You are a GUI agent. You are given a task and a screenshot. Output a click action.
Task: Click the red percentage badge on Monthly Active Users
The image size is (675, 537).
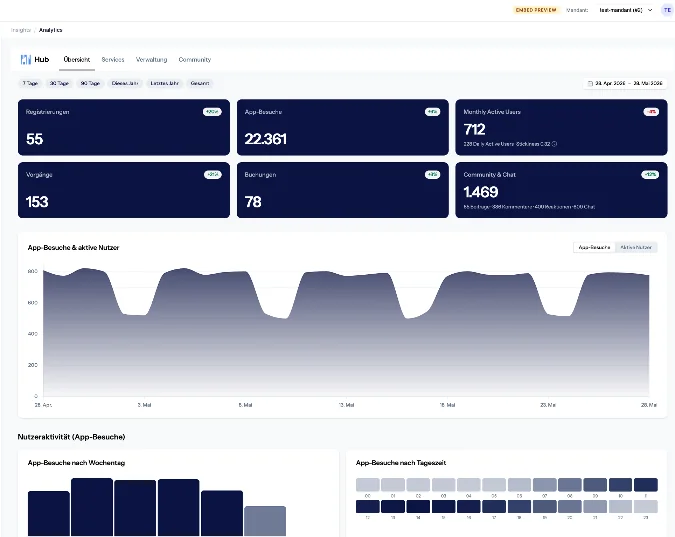(x=651, y=112)
